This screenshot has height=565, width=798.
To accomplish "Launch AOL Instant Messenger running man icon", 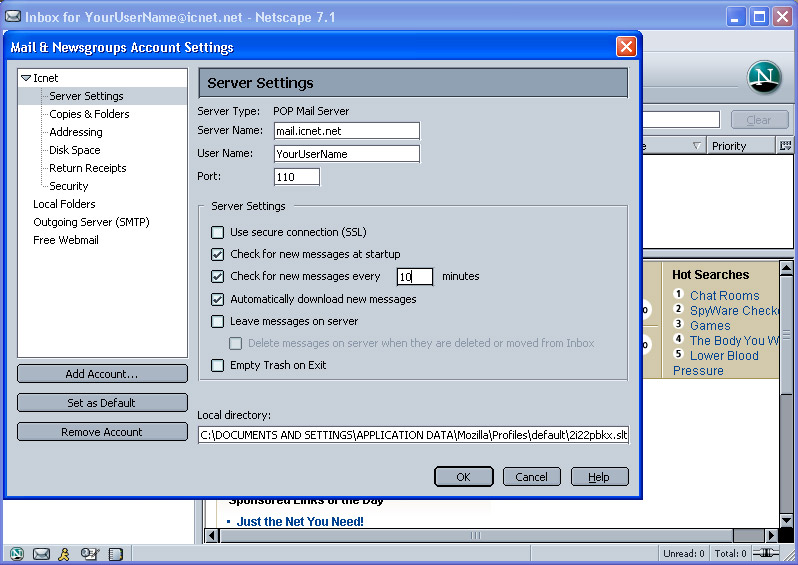I will click(64, 553).
